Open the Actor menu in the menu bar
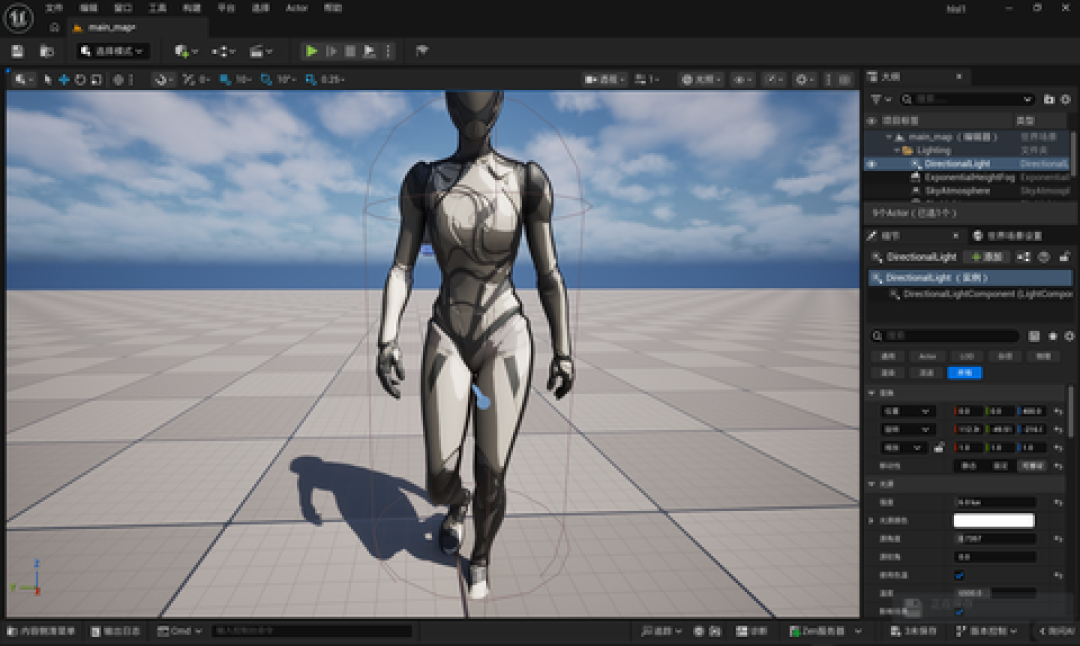1080x646 pixels. [297, 8]
